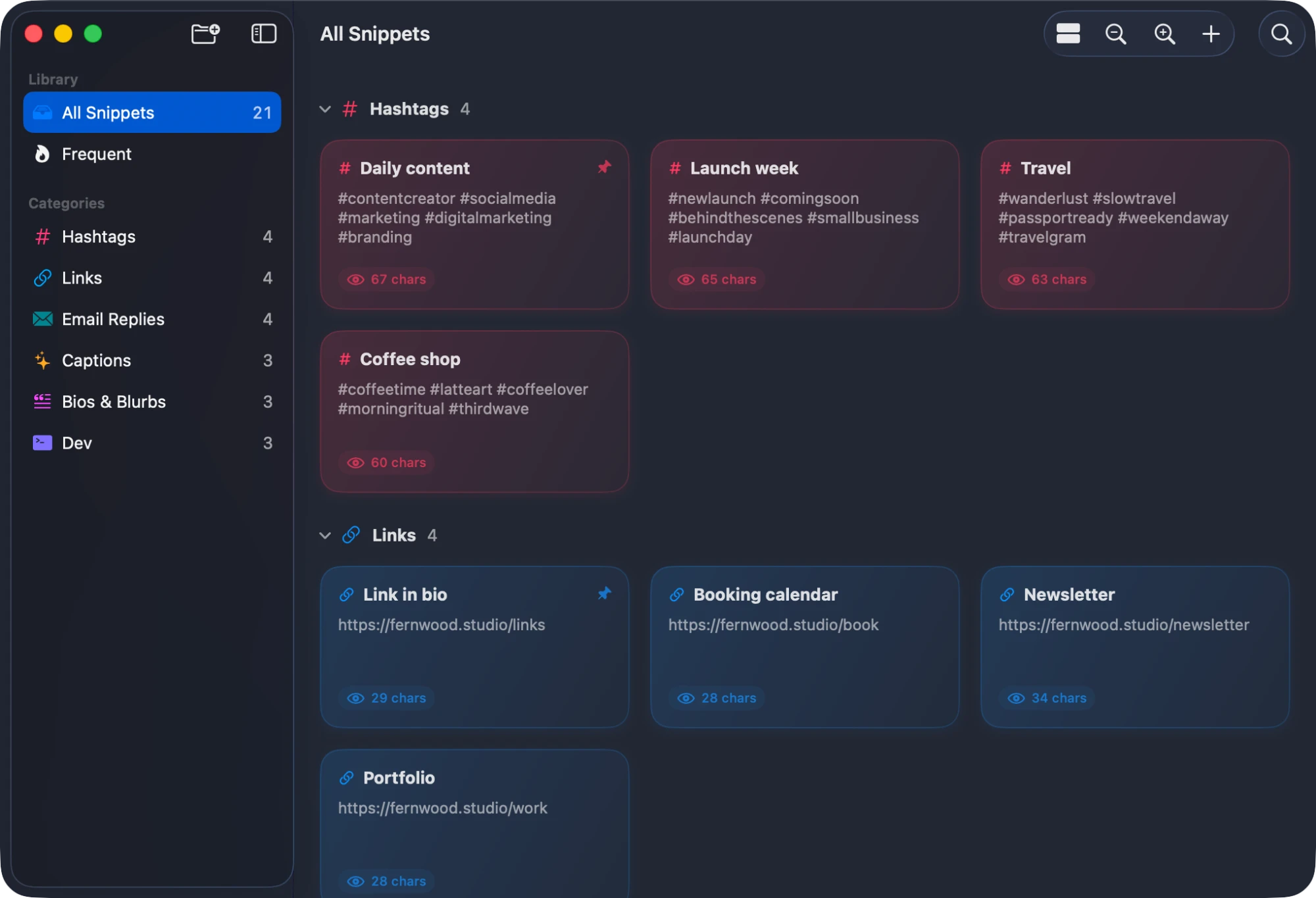Screen dimensions: 1316x898
Task: Open the Captions category
Action: click(152, 361)
